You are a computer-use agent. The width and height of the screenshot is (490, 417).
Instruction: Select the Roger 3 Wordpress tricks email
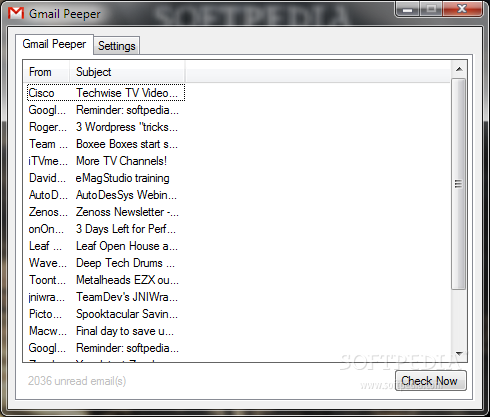click(x=106, y=127)
